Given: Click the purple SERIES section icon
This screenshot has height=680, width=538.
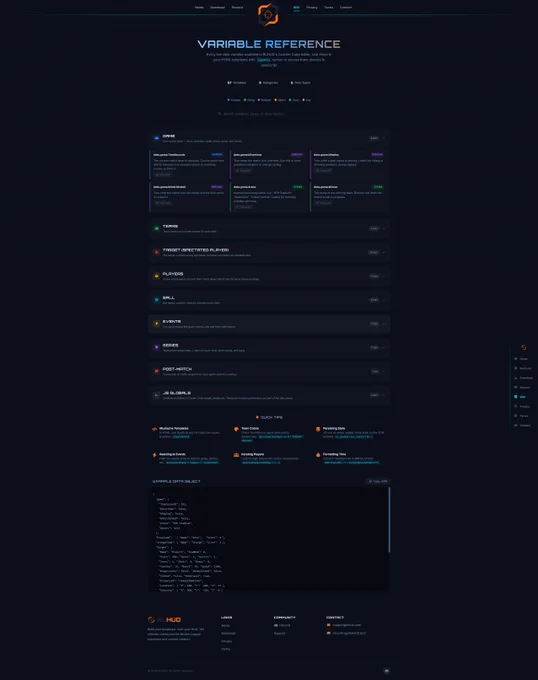Looking at the screenshot, I should (x=157, y=348).
